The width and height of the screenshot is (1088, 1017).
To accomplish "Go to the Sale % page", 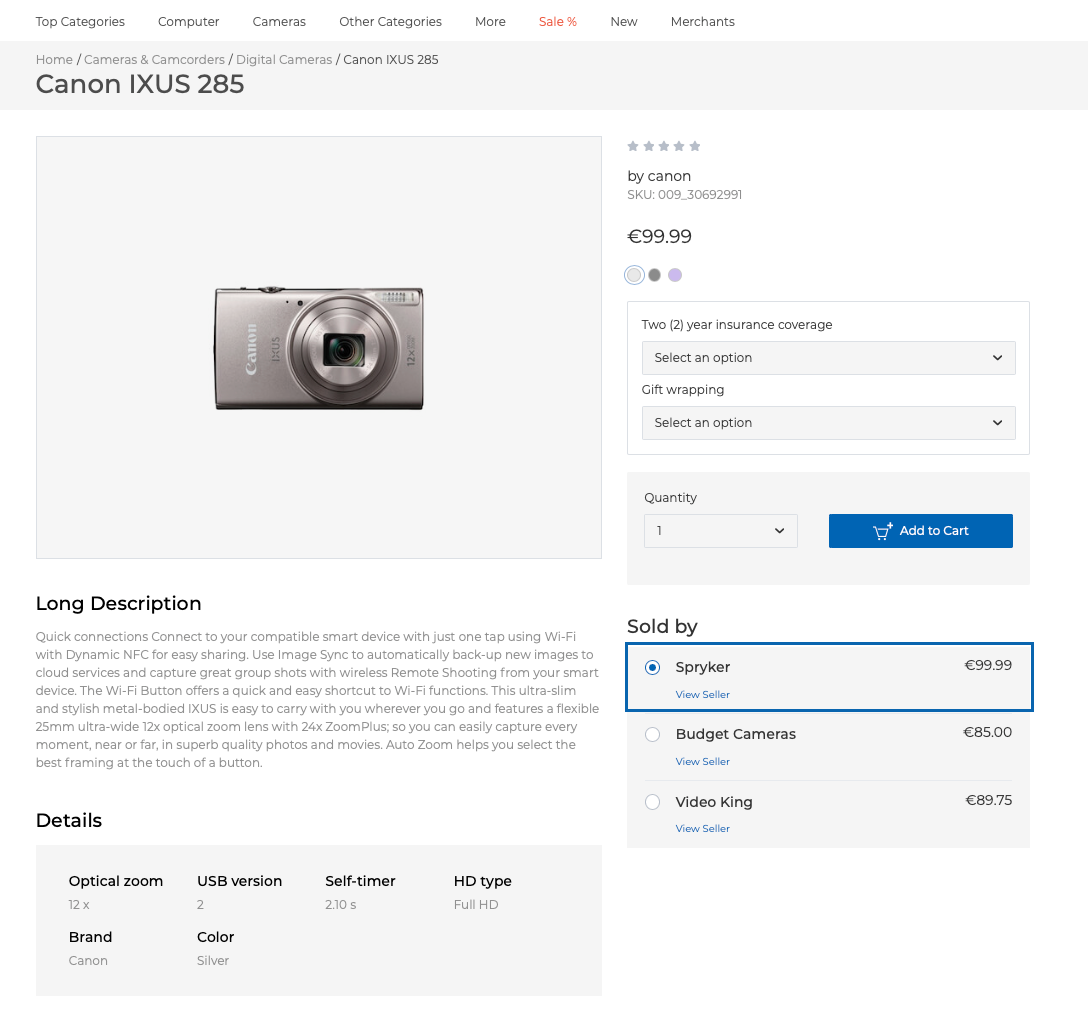I will click(558, 22).
